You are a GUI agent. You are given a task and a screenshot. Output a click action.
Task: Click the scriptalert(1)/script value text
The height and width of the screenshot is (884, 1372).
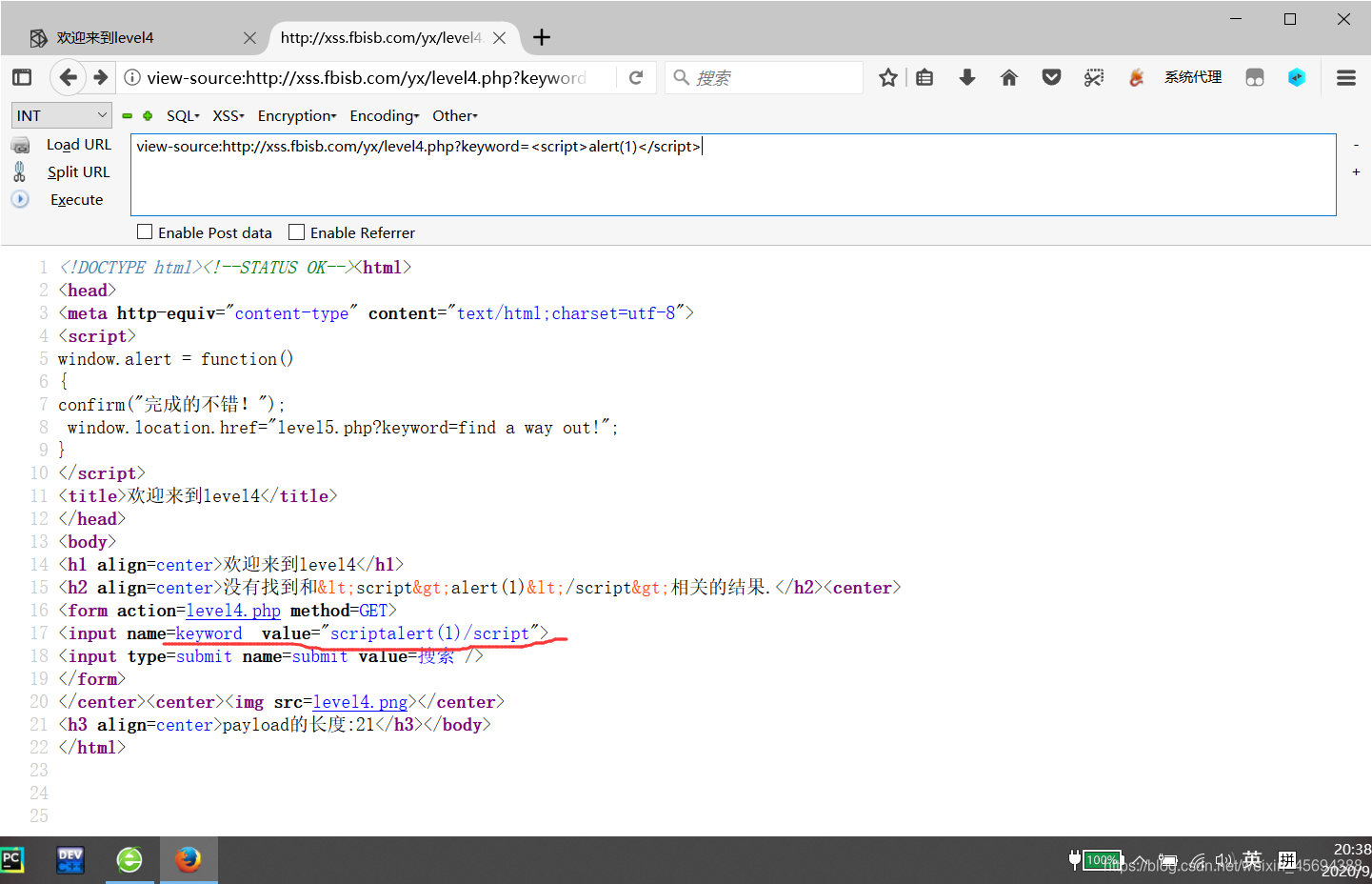pos(429,633)
